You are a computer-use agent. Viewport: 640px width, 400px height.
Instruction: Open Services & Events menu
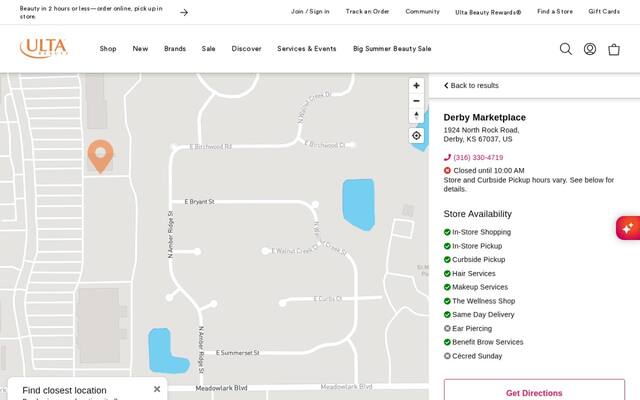click(307, 49)
